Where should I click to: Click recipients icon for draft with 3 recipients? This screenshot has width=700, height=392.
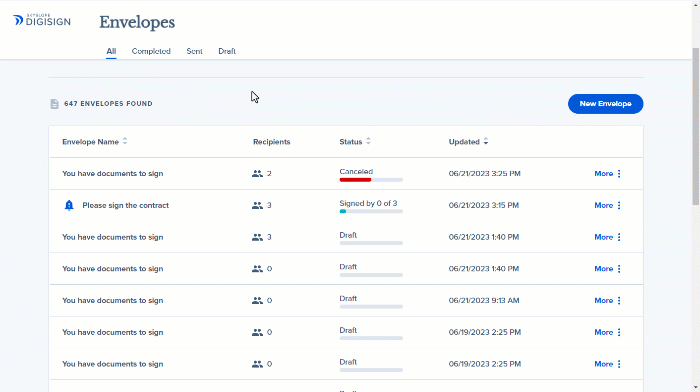257,237
